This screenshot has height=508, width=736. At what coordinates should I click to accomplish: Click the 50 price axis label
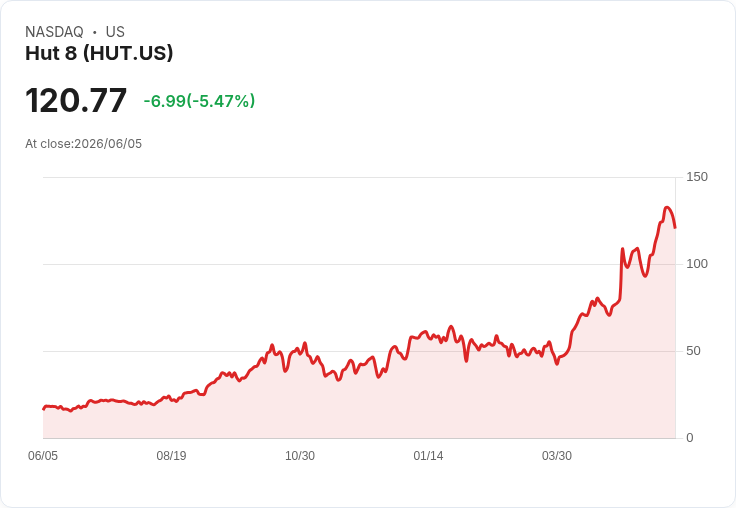693,351
